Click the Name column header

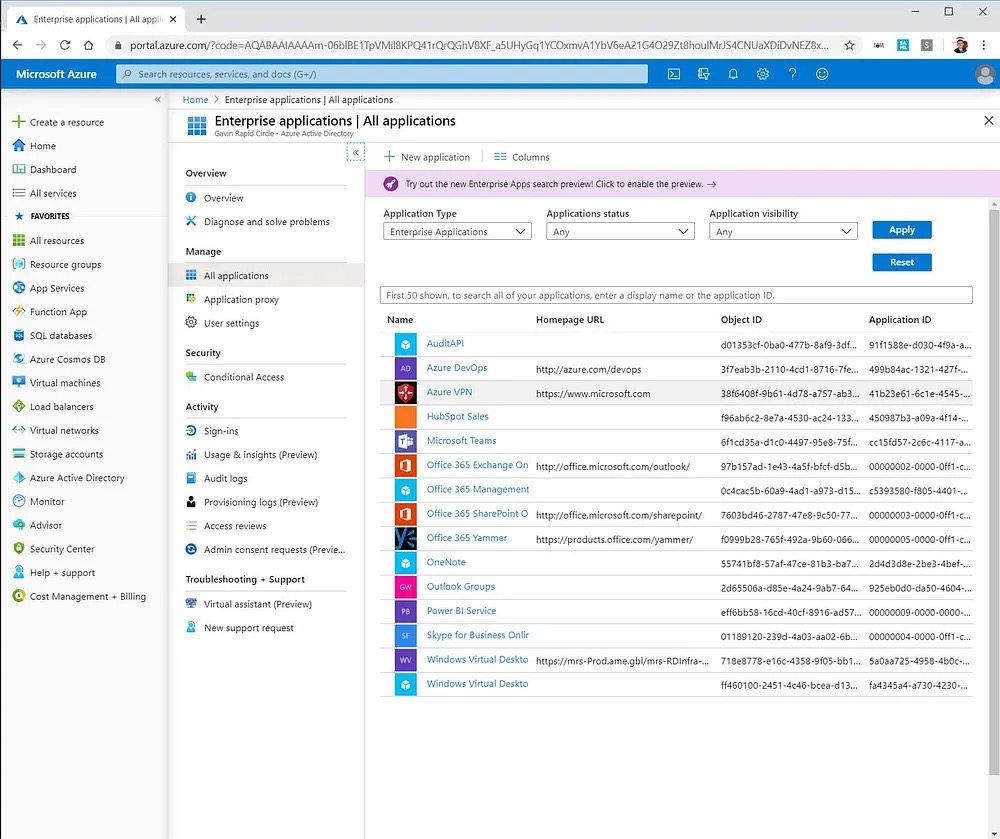click(x=400, y=319)
